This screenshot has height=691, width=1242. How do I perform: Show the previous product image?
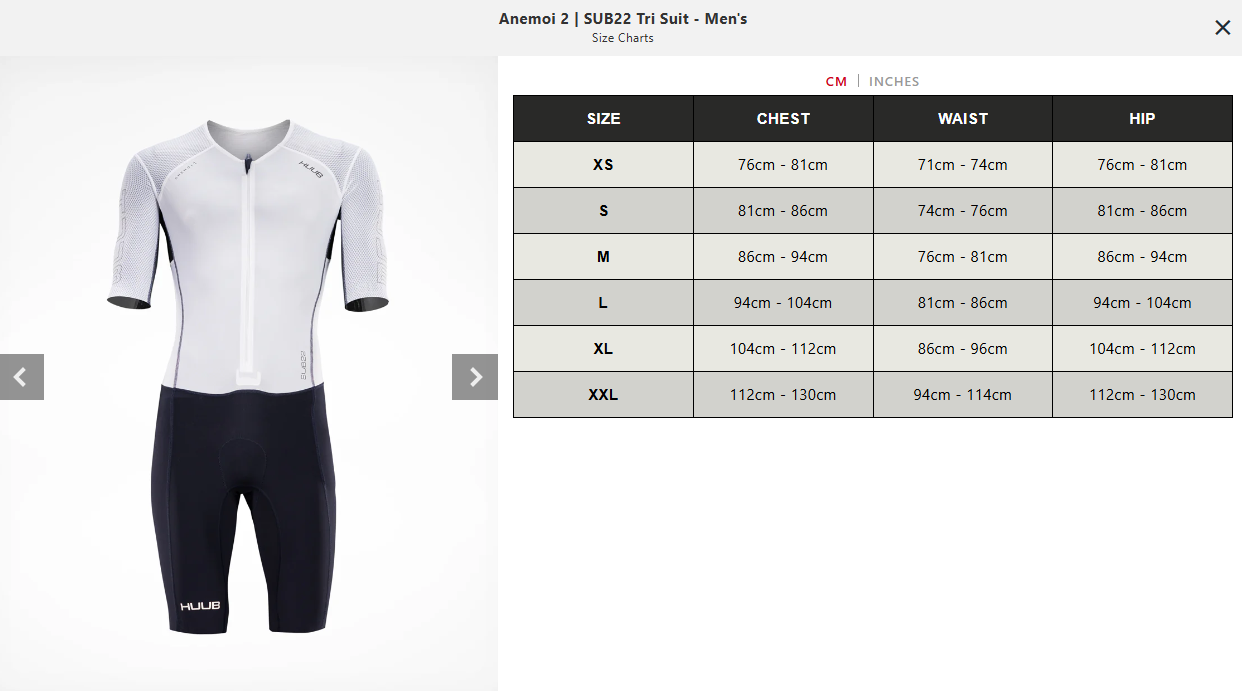tap(22, 377)
